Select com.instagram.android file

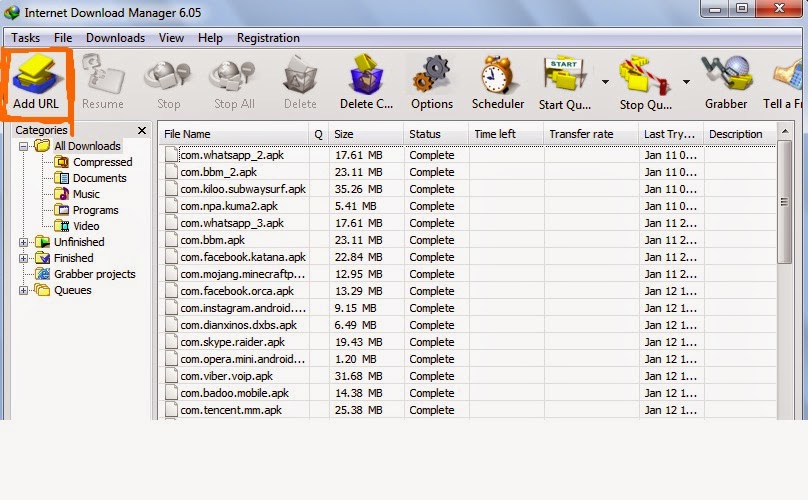[243, 308]
